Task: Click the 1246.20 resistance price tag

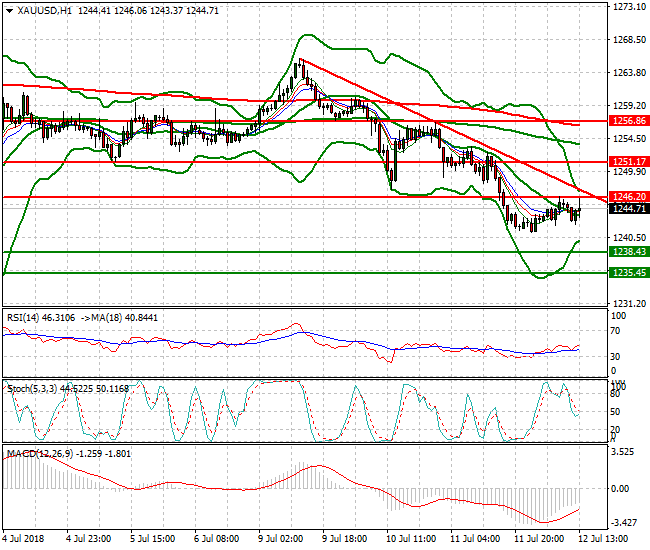Action: click(x=628, y=197)
